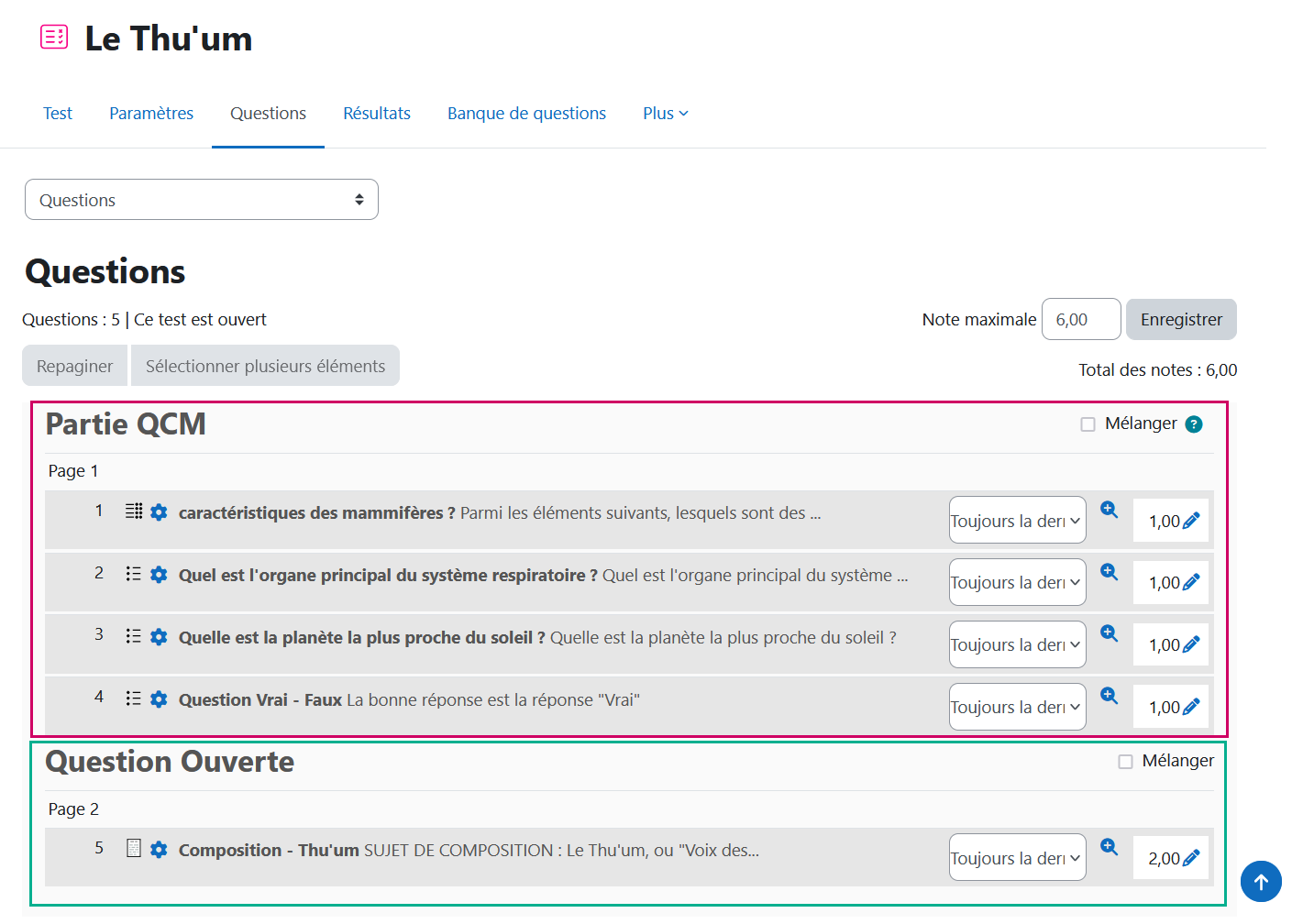
Task: Click the Note maximale input field
Action: (x=1080, y=320)
